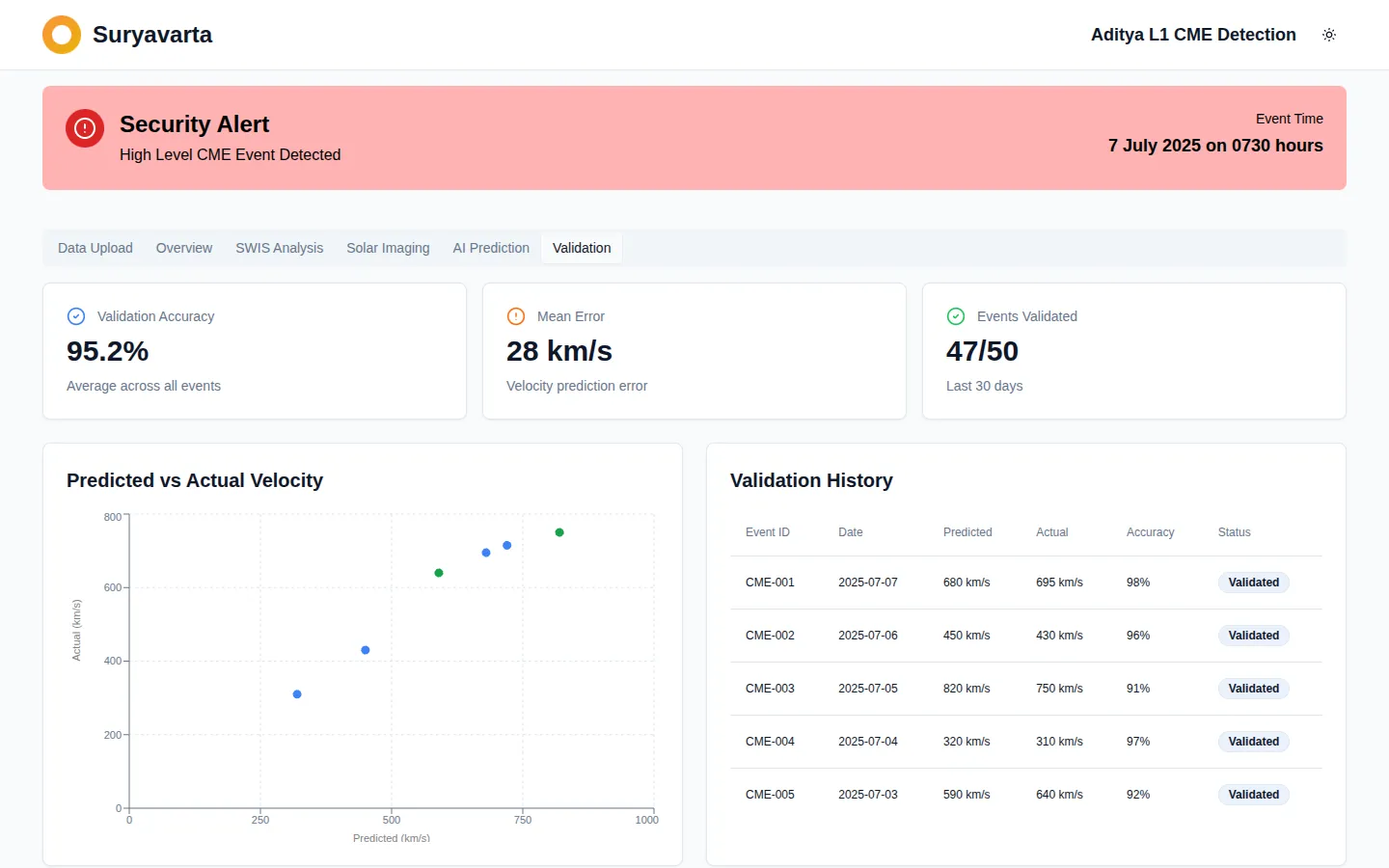Click the Suryavarta sun logo icon
The width and height of the screenshot is (1389, 868).
pyautogui.click(x=62, y=35)
